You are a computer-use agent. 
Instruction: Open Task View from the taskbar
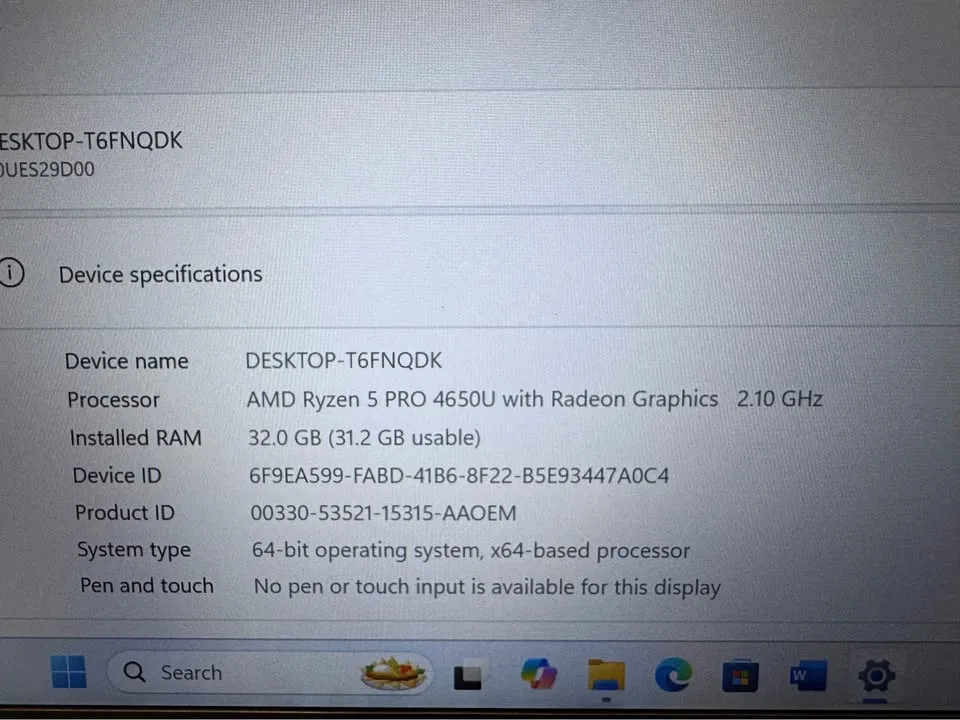click(468, 675)
